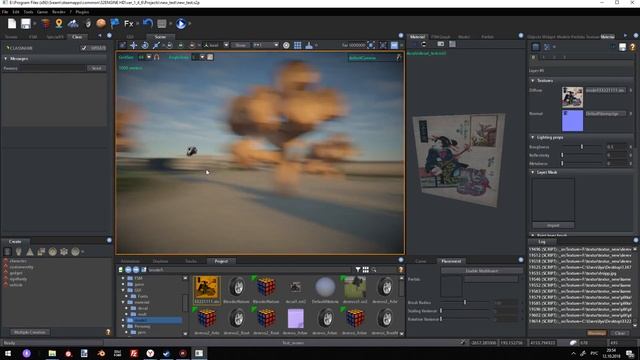This screenshot has width=640, height=360.
Task: Open help with the question mark in material panel
Action: pos(633,47)
